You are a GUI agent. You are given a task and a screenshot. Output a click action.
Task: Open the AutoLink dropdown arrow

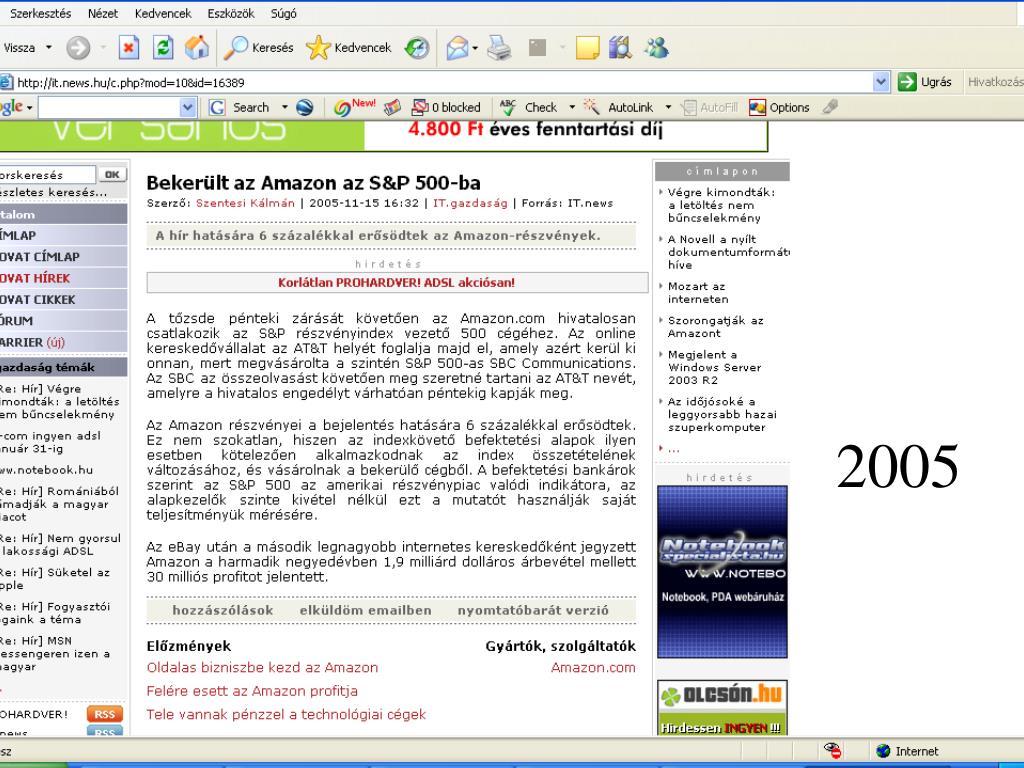point(667,107)
